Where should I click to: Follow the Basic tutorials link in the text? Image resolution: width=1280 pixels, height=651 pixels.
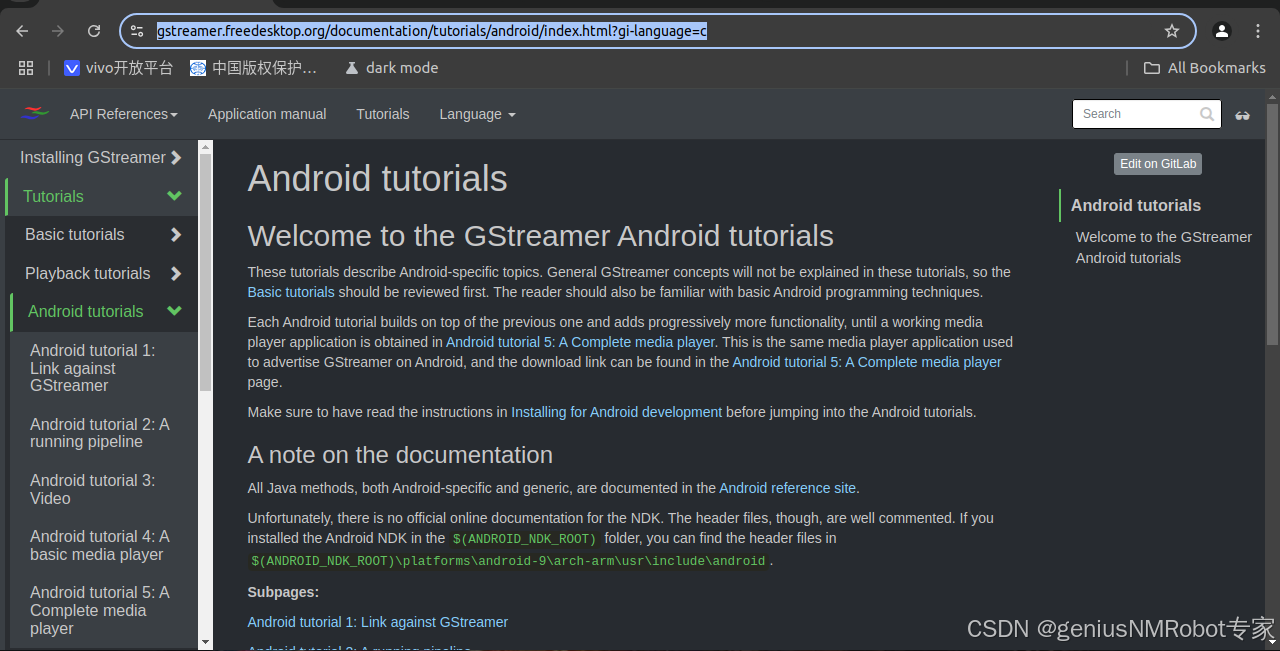click(291, 292)
